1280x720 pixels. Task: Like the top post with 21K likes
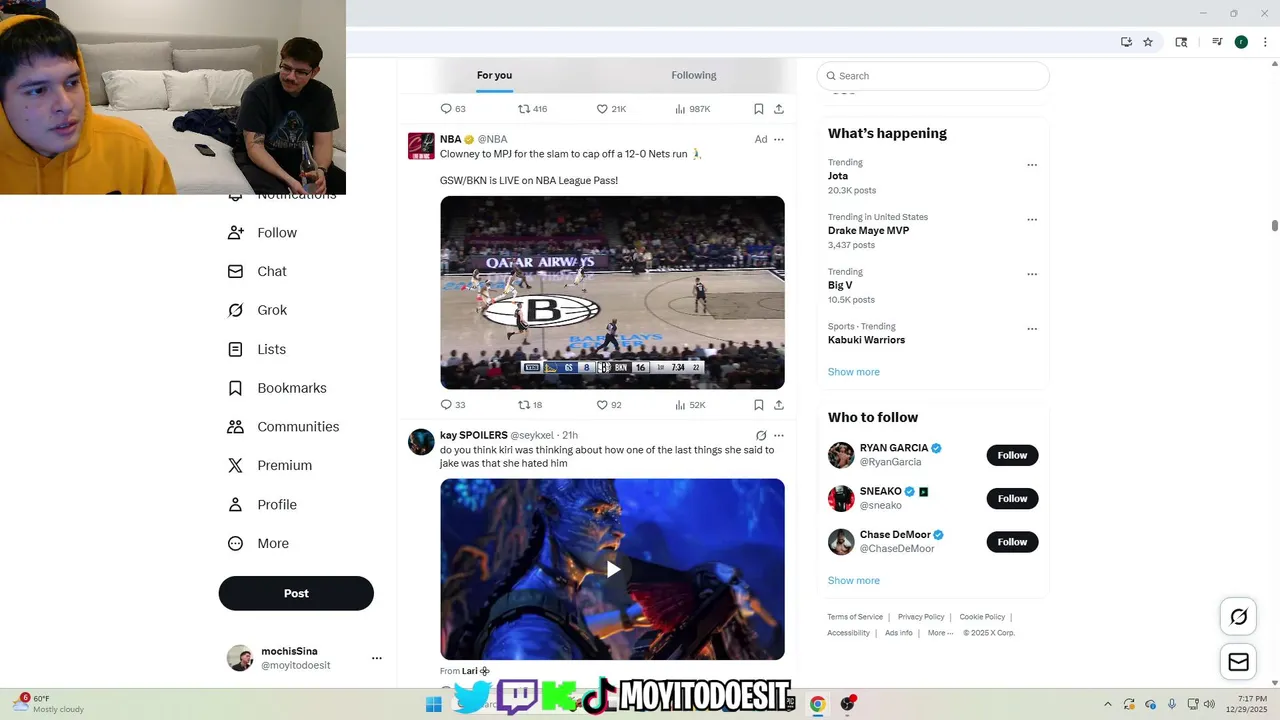point(611,109)
